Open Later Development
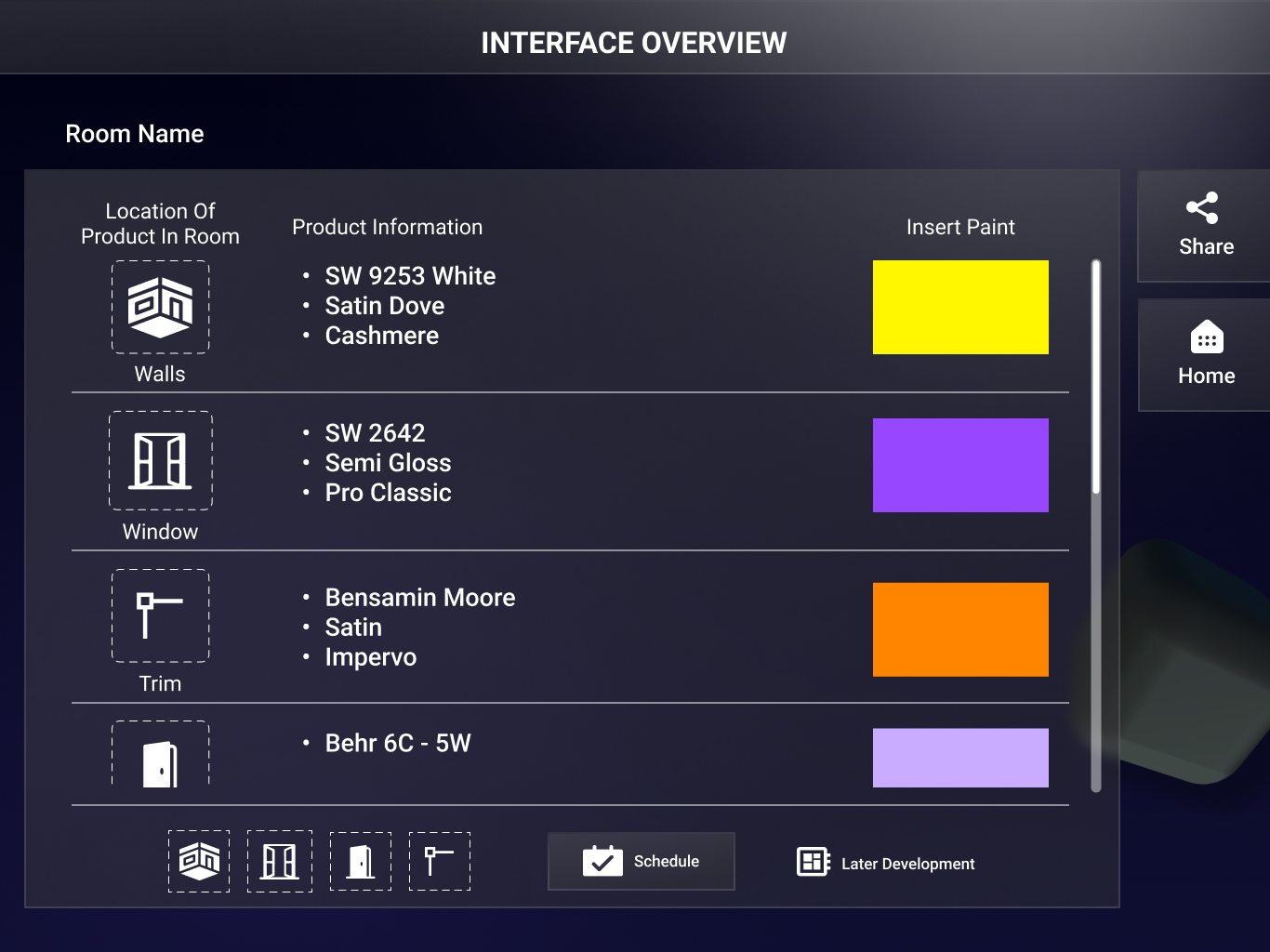The height and width of the screenshot is (952, 1270). tap(885, 863)
